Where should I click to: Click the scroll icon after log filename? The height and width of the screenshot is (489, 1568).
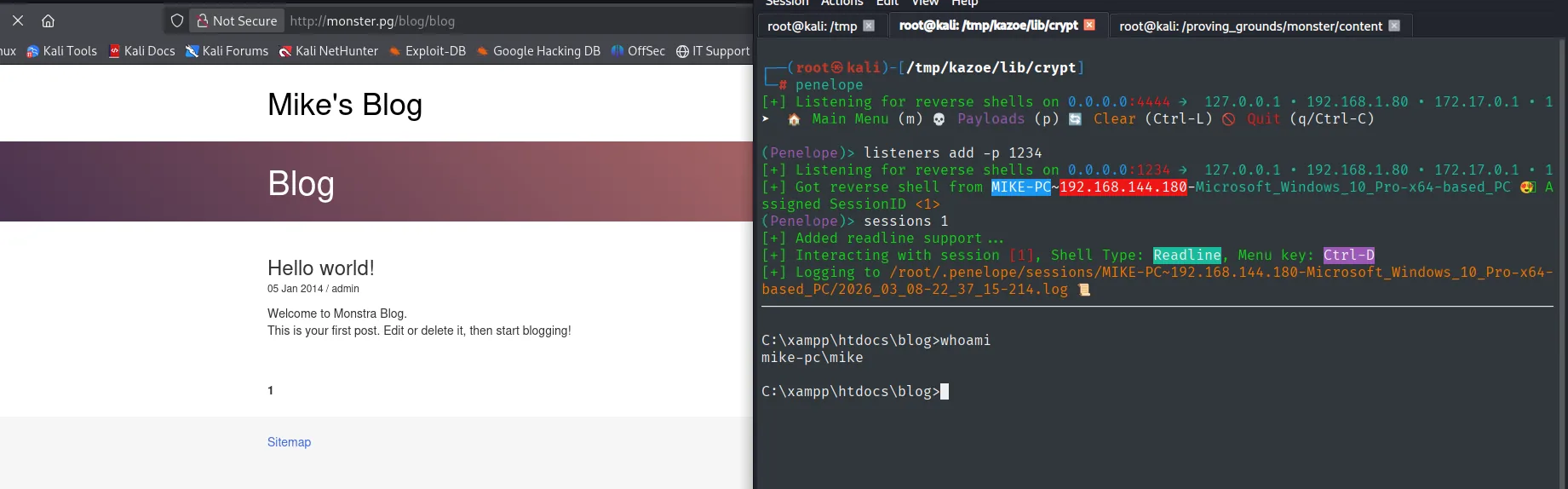(1084, 290)
